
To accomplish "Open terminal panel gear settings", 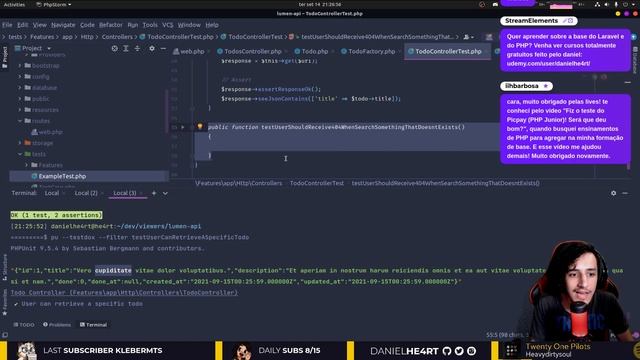I will [x=613, y=193].
